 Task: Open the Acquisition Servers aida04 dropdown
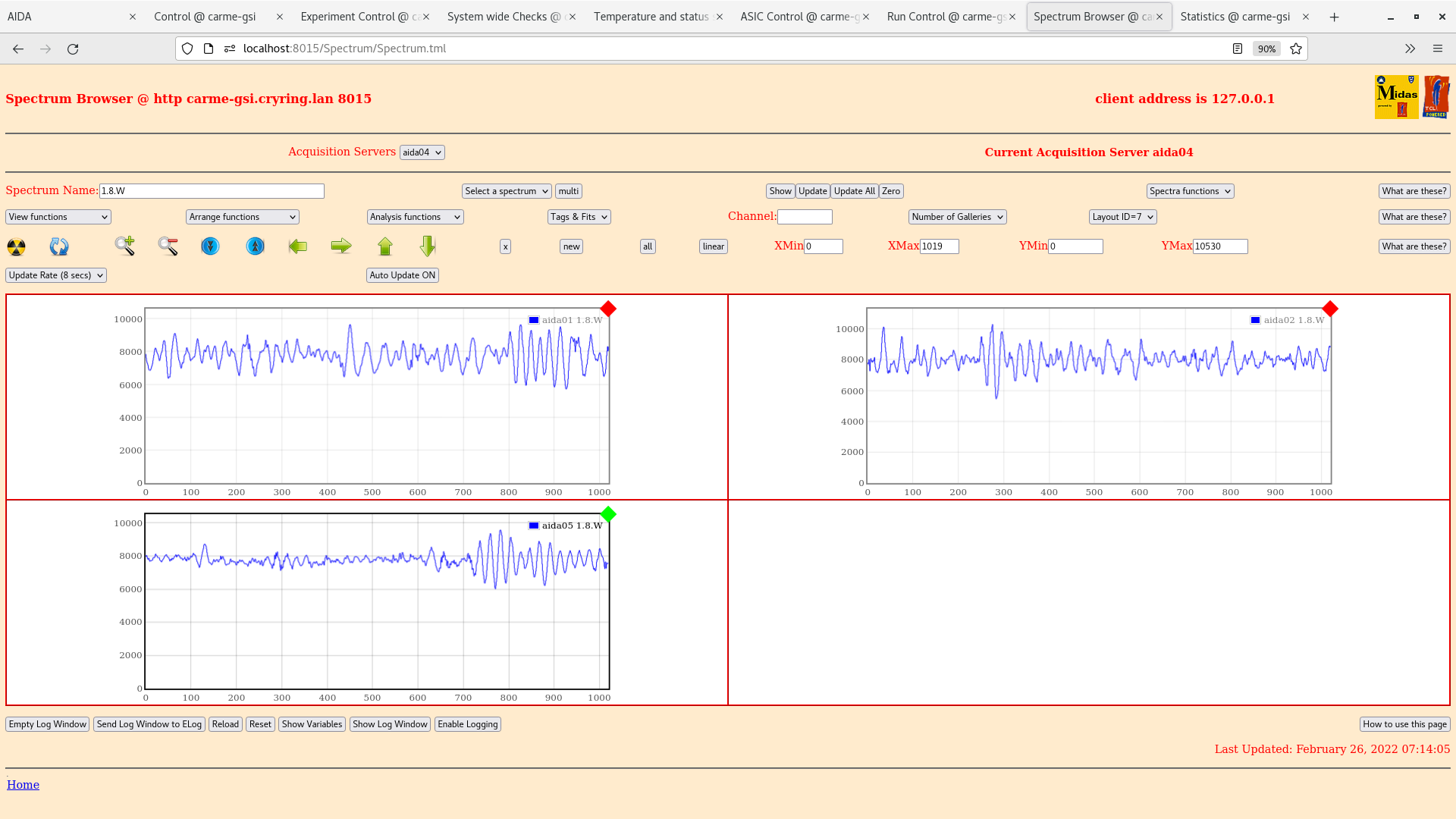point(422,152)
